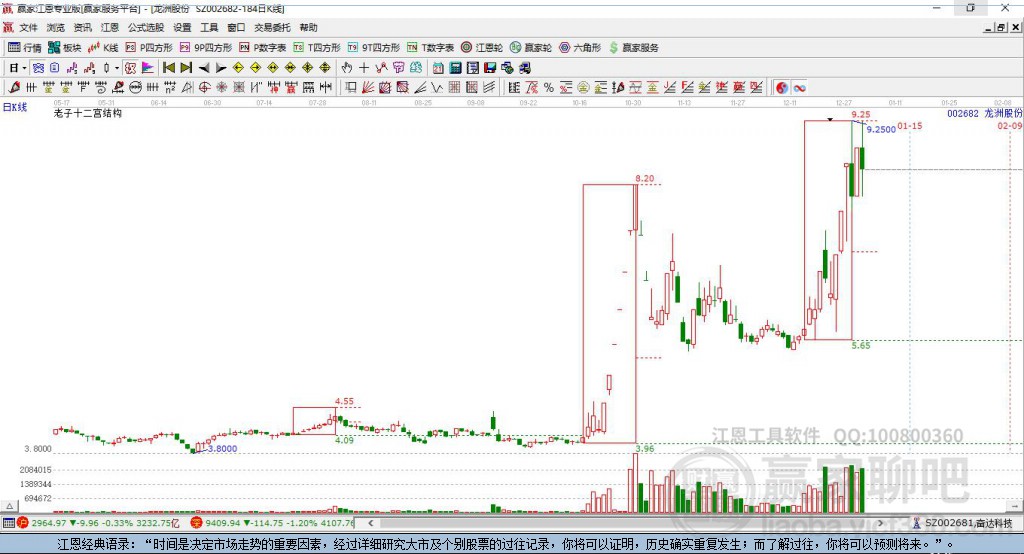Open the T数字表 tool

430,48
